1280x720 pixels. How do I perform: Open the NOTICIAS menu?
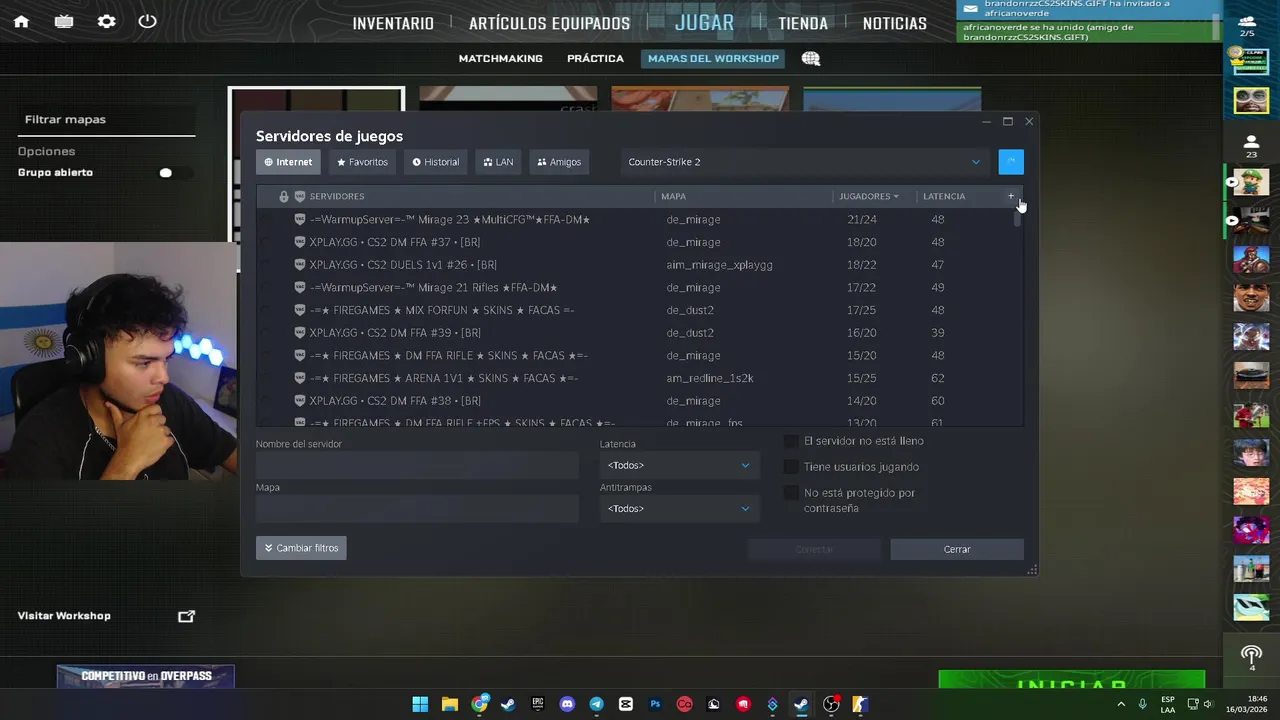[894, 23]
